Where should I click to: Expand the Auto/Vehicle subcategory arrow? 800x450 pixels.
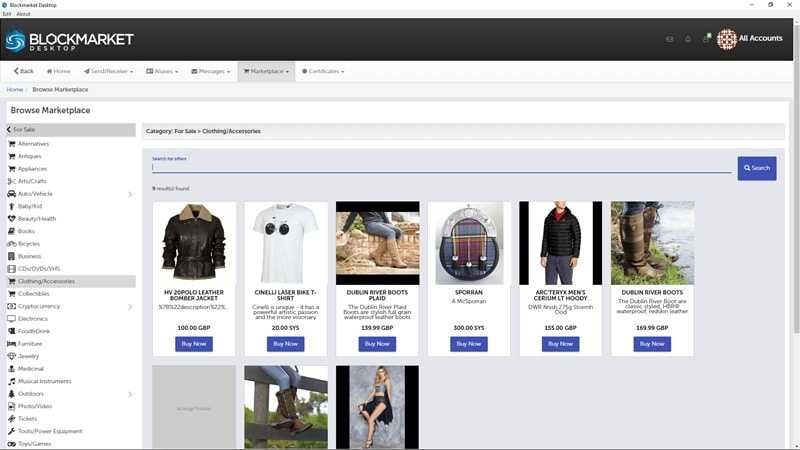129,194
